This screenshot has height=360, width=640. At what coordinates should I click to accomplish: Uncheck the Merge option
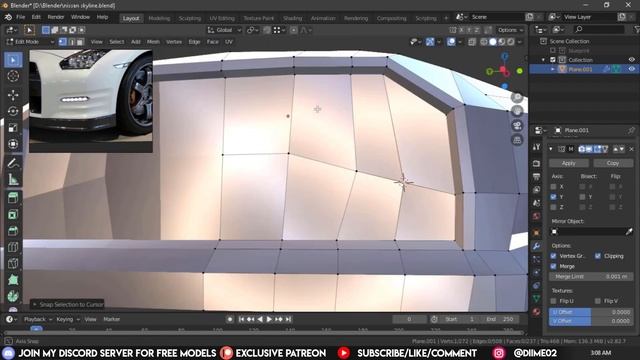(x=553, y=266)
